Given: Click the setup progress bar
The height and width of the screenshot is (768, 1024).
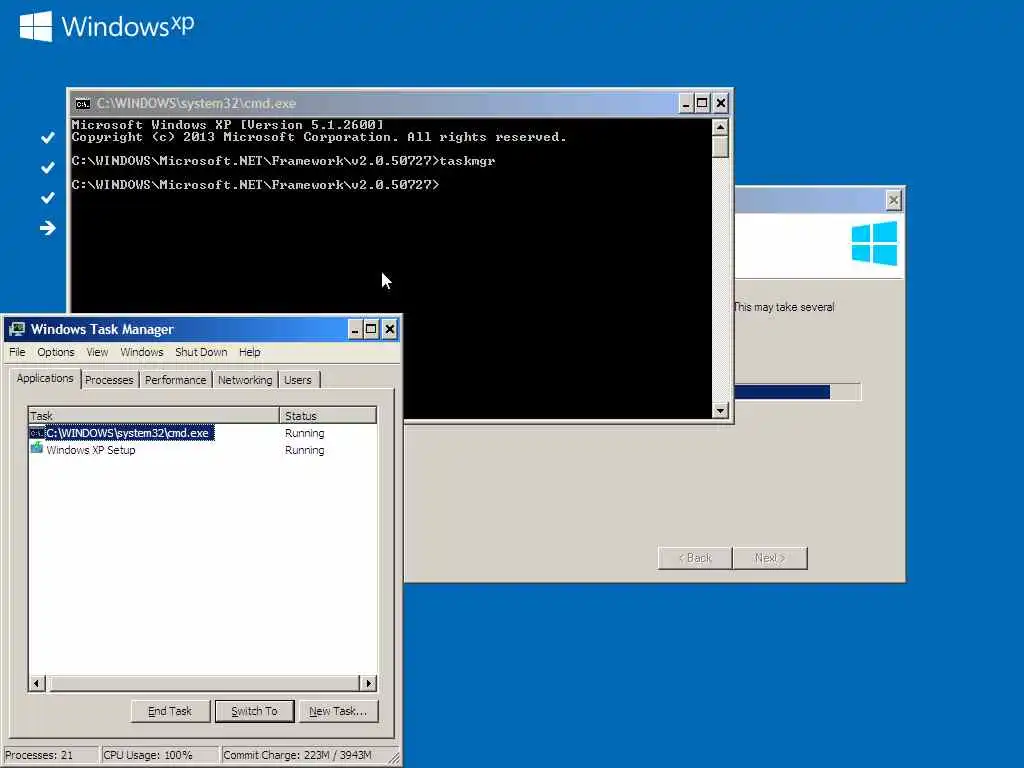Looking at the screenshot, I should point(797,392).
